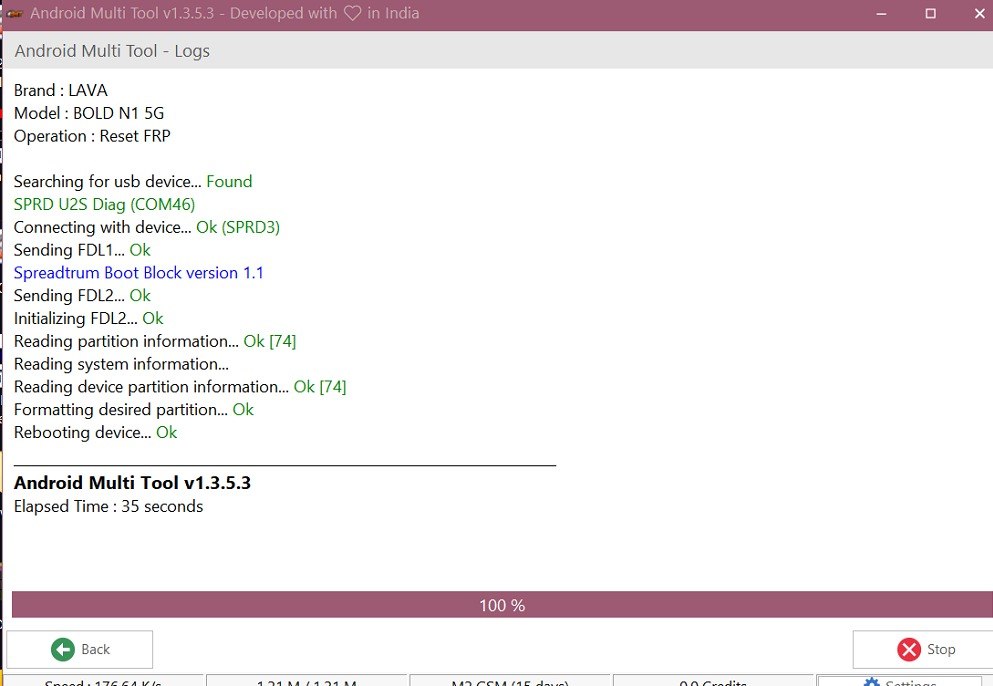
Task: Minimize the Android Multi Tool window
Action: [x=881, y=14]
